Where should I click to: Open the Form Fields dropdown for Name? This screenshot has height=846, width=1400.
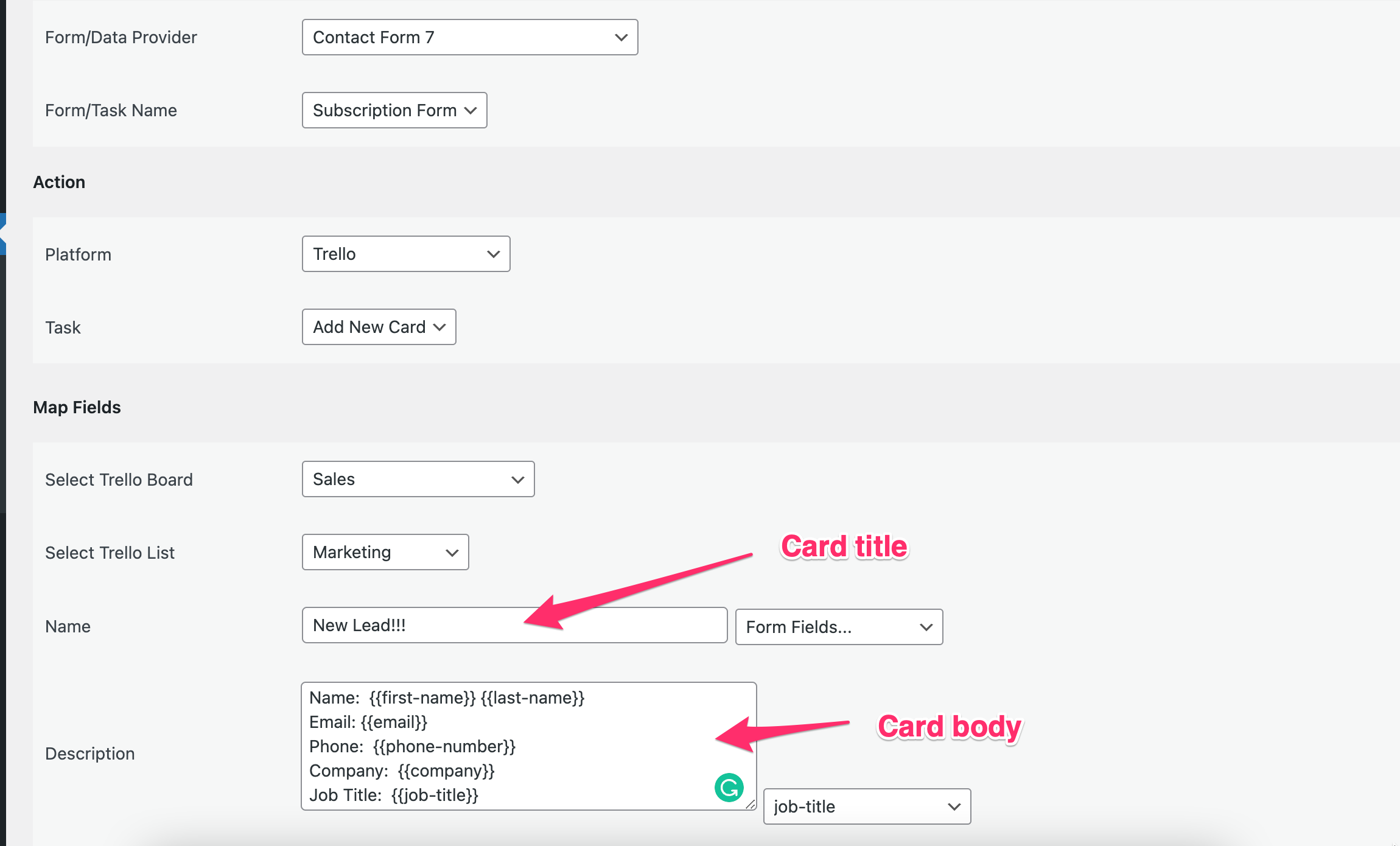point(838,627)
